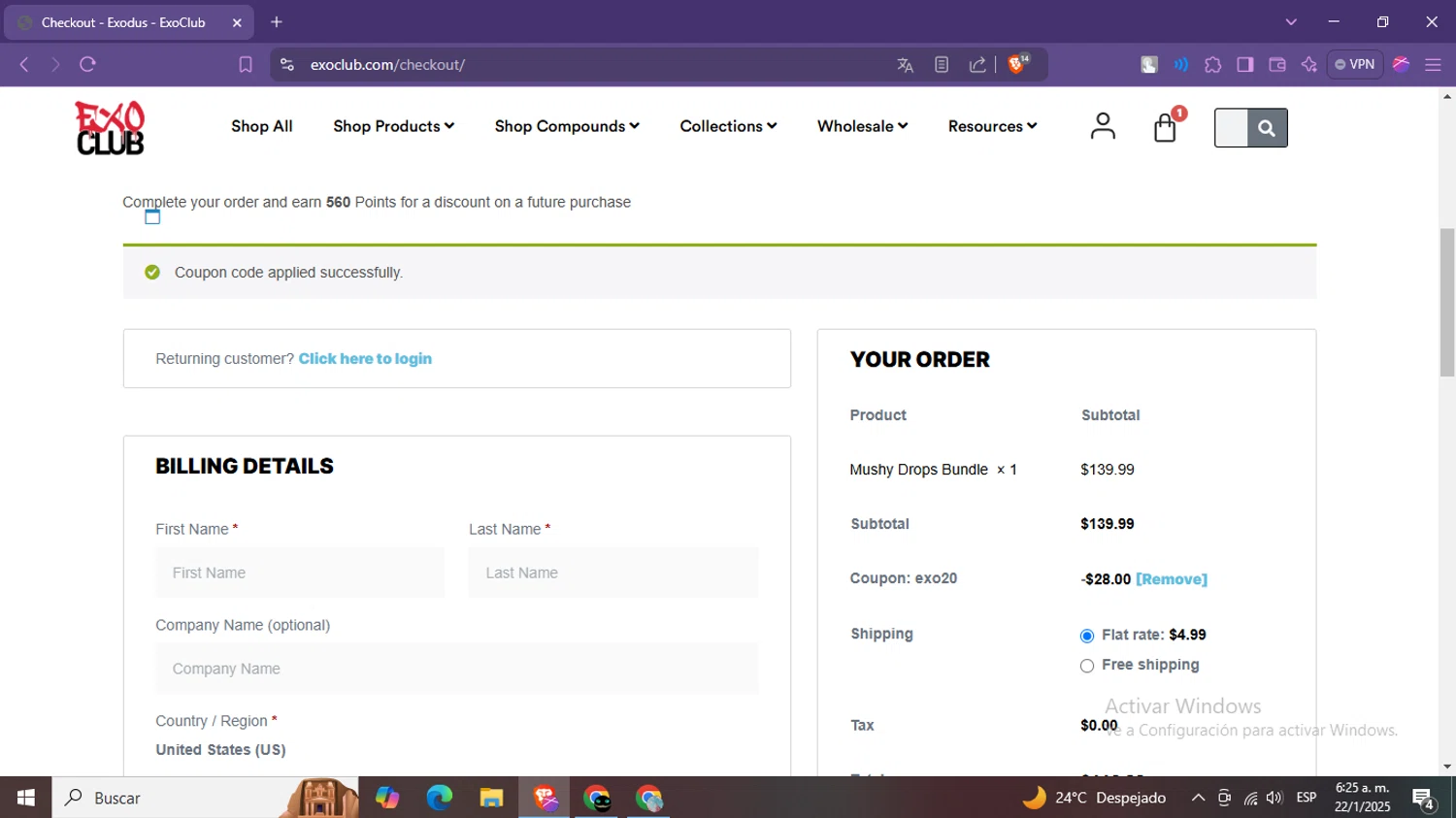Reload the checkout page
The image size is (1456, 818).
pos(87,64)
